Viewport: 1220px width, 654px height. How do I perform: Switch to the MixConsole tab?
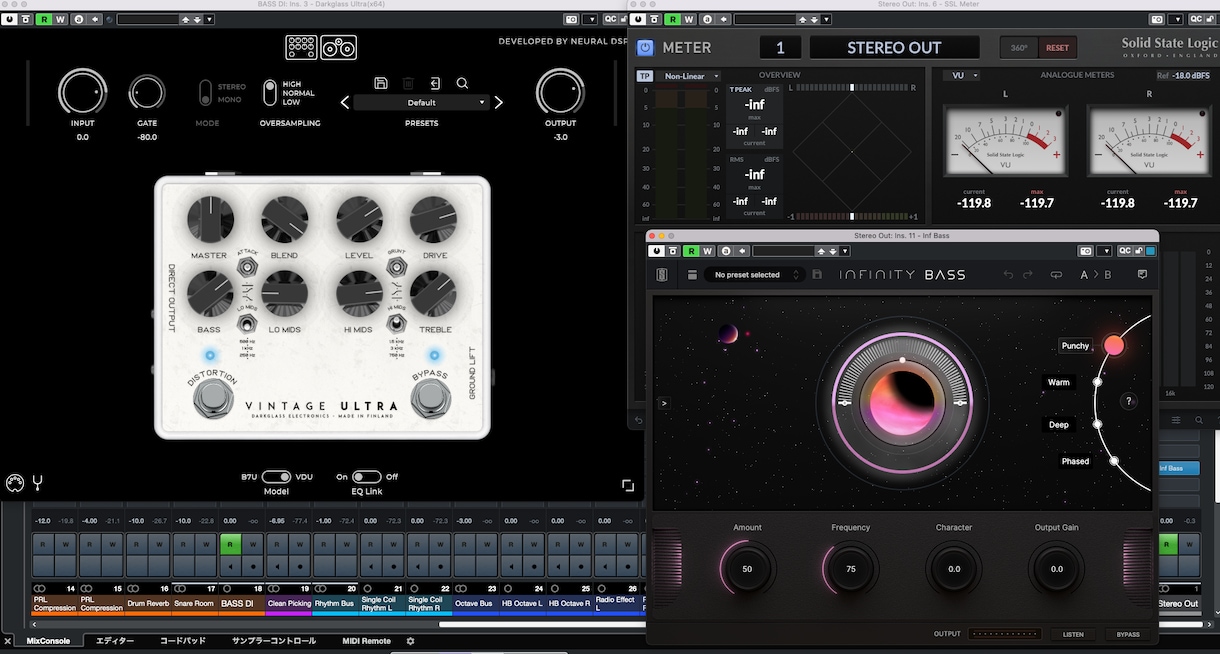[x=49, y=641]
